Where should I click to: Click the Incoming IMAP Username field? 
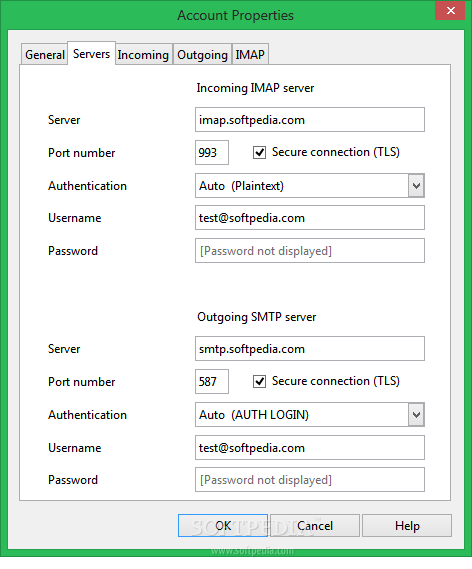309,218
